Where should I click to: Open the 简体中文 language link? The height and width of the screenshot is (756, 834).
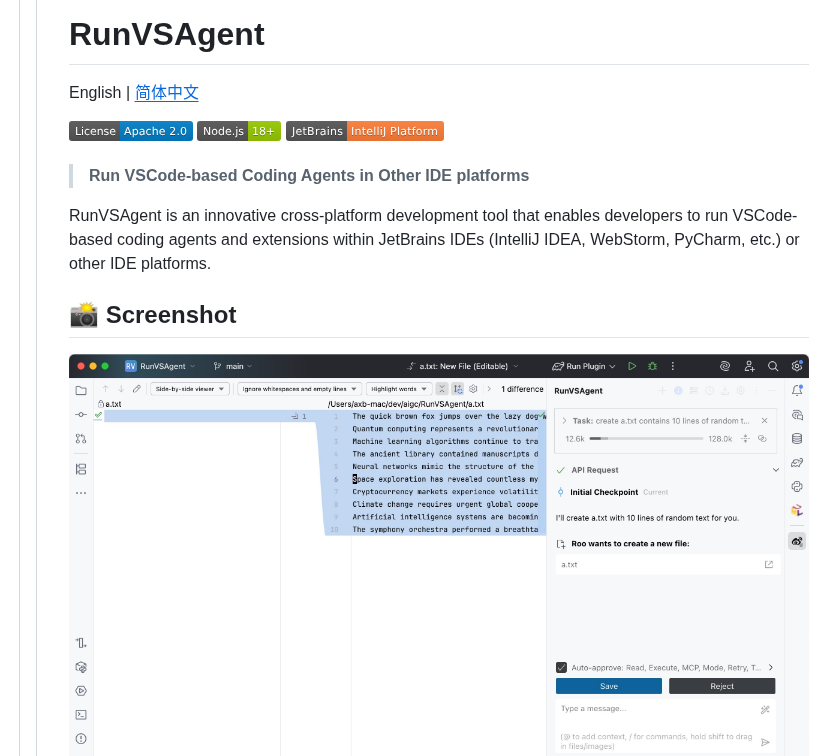coord(166,93)
